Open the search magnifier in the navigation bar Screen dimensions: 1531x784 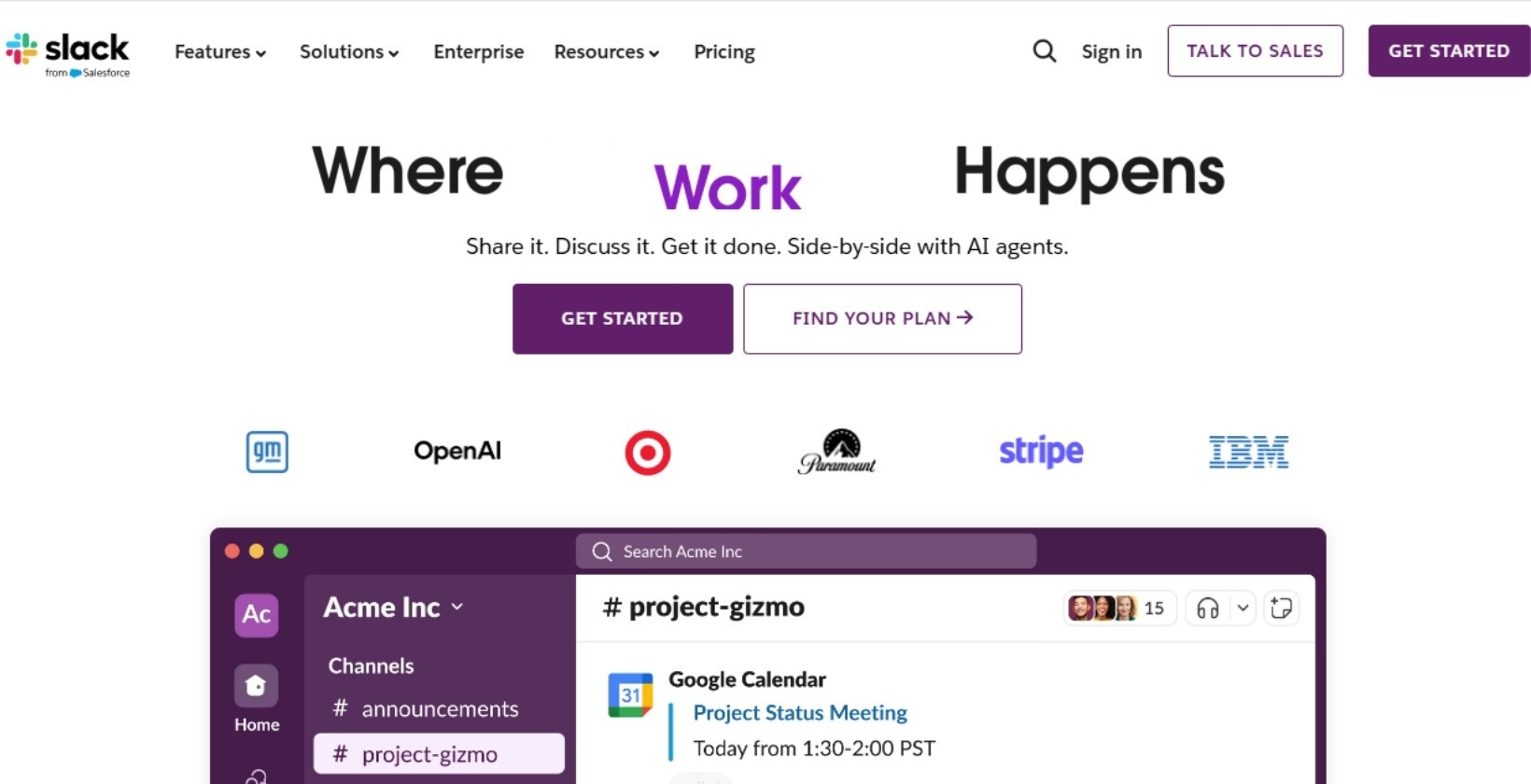coord(1044,51)
